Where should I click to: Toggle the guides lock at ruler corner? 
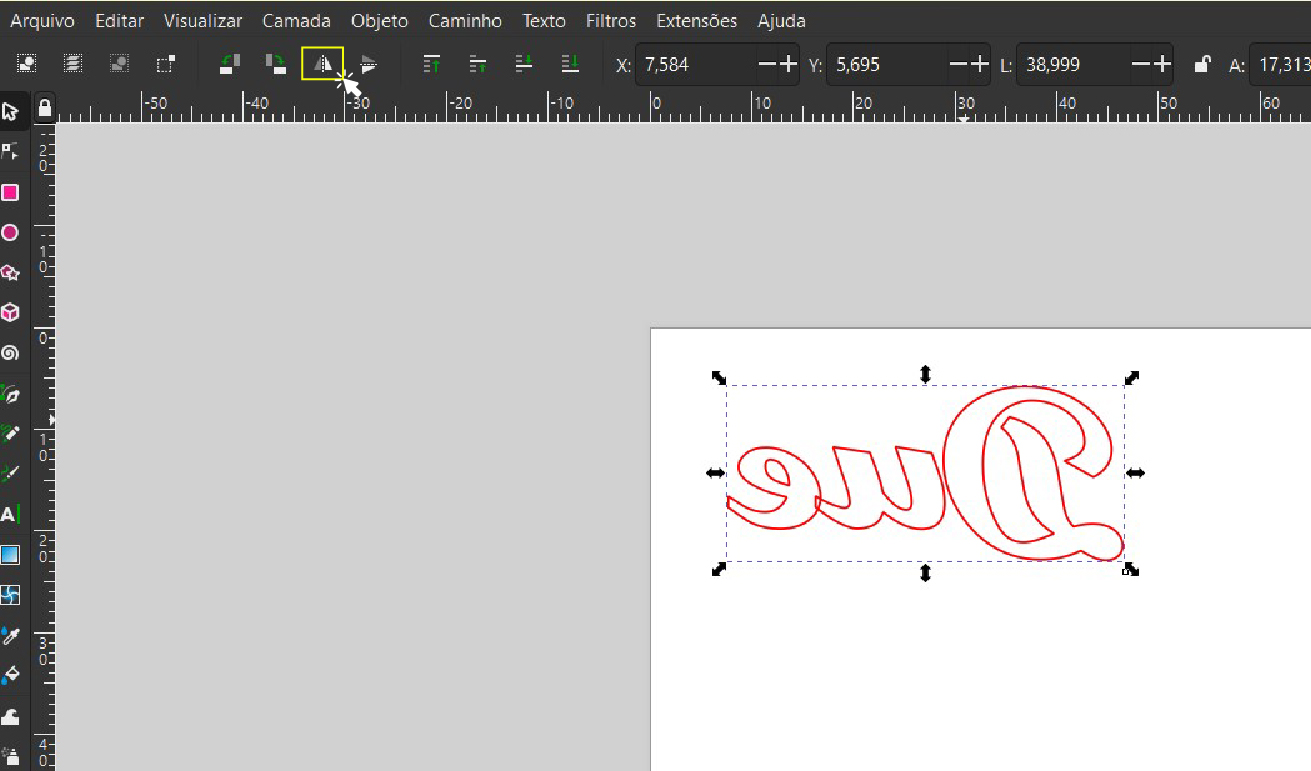44,107
